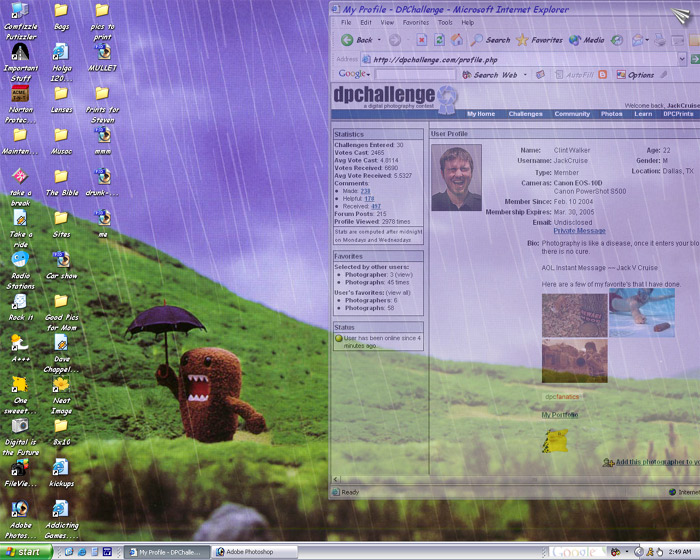Open the underwater pool favorite photo thumbnail
Viewport: 700px width, 560px height.
[x=642, y=313]
